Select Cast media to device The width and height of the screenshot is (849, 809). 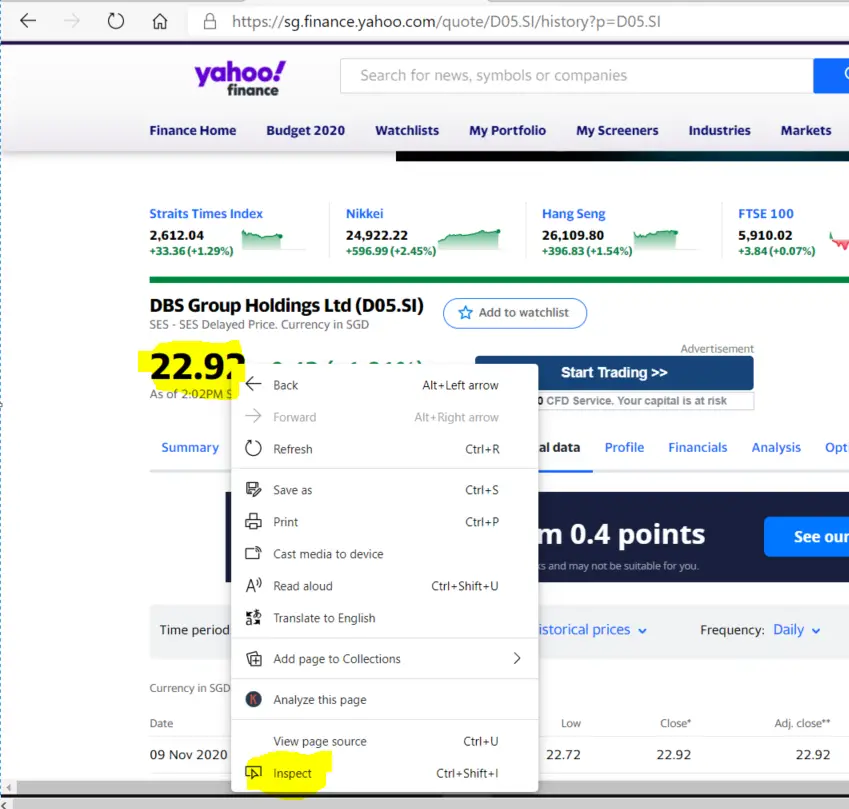tap(384, 553)
